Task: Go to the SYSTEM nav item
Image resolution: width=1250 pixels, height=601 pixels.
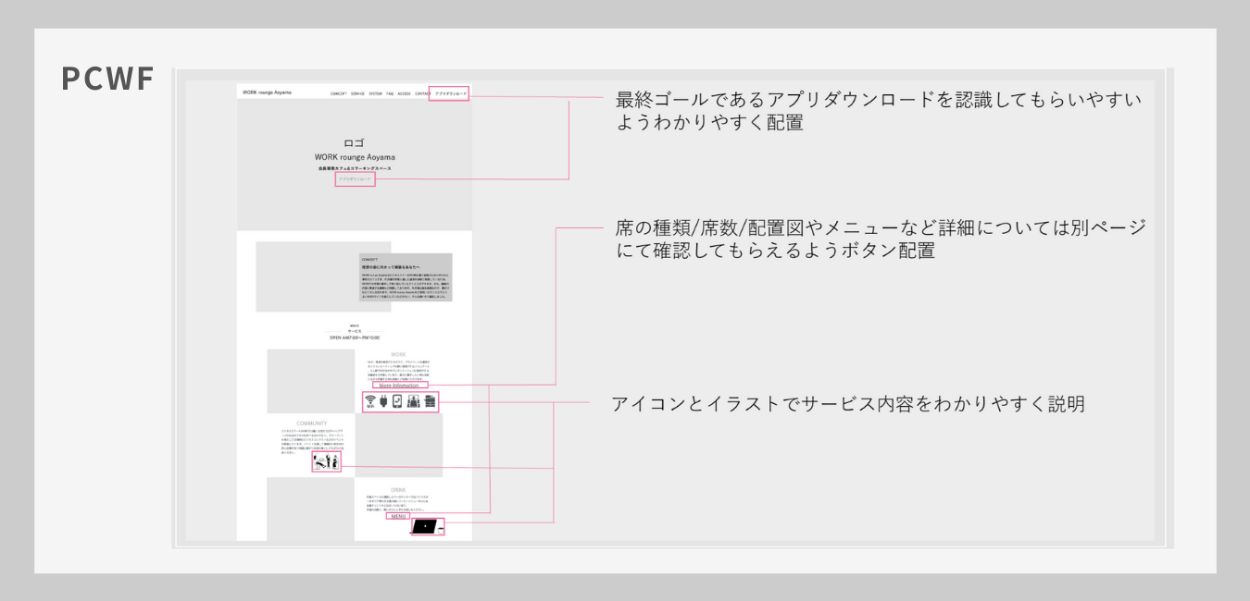Action: pos(375,93)
